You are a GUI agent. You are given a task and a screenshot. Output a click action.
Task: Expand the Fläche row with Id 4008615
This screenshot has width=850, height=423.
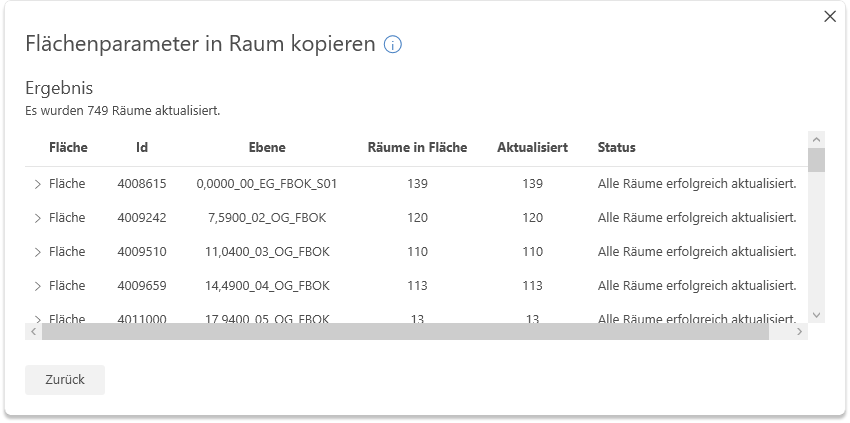pos(37,184)
